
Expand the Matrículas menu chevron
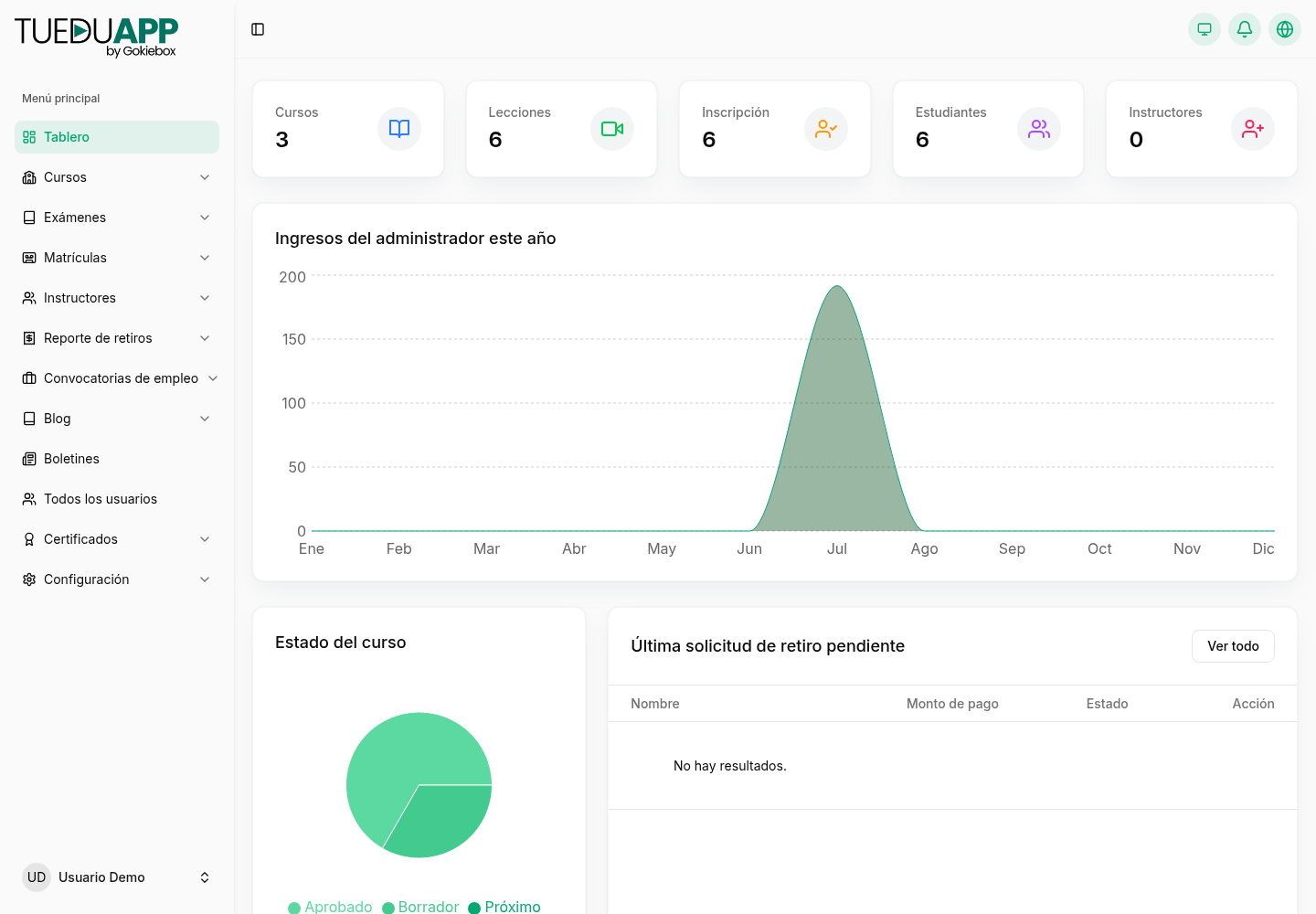205,258
